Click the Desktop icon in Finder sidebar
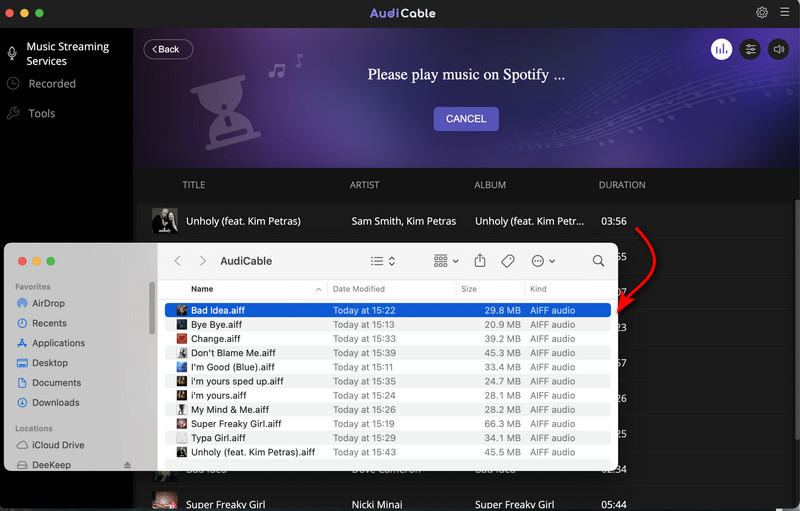Image resolution: width=800 pixels, height=511 pixels. click(x=22, y=363)
